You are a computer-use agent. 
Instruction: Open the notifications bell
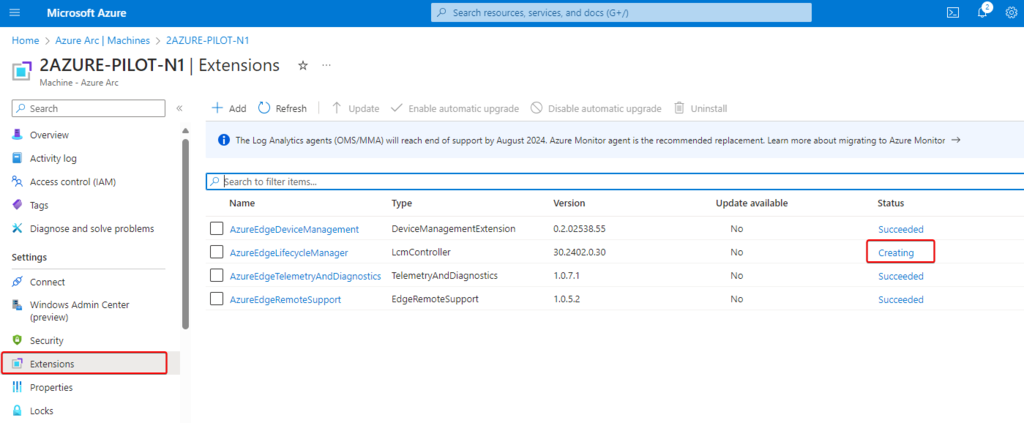pyautogui.click(x=982, y=12)
